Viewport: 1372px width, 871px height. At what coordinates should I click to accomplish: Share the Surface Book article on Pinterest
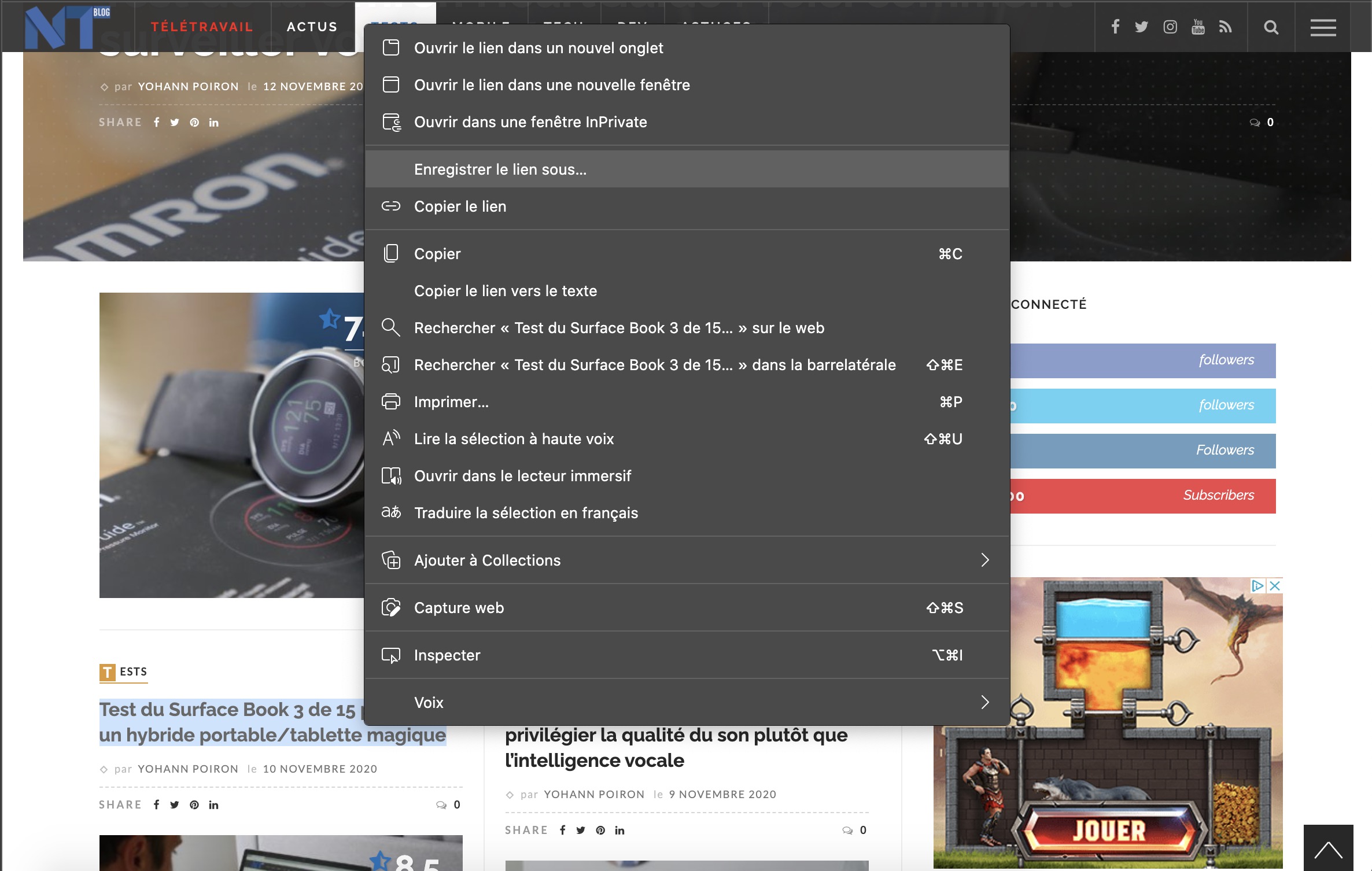pos(194,804)
